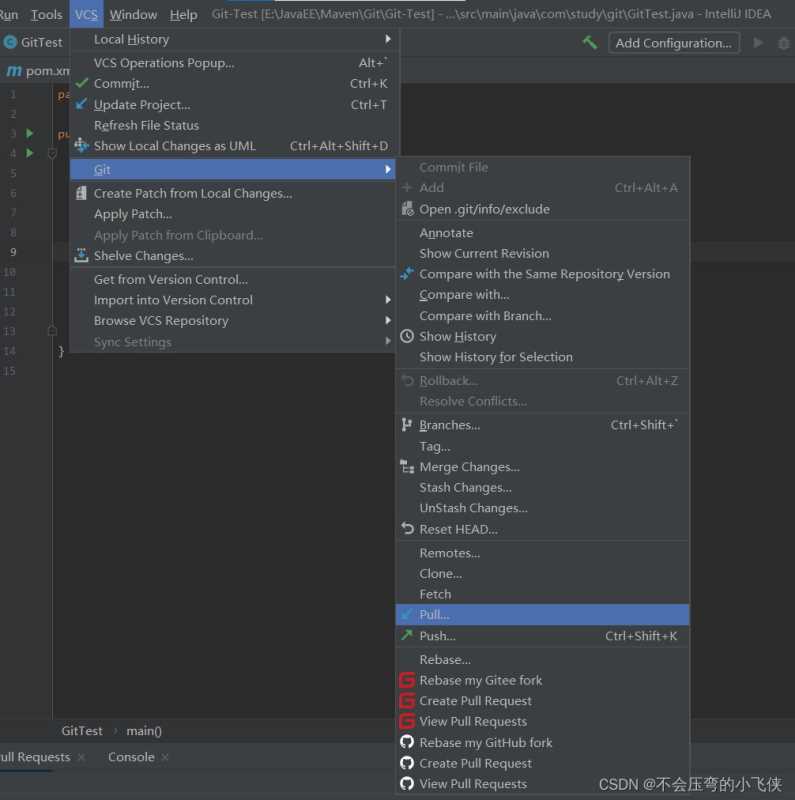Click the undo arrow icon for Reset HEAD
Screen dimensions: 795x800
(x=407, y=529)
